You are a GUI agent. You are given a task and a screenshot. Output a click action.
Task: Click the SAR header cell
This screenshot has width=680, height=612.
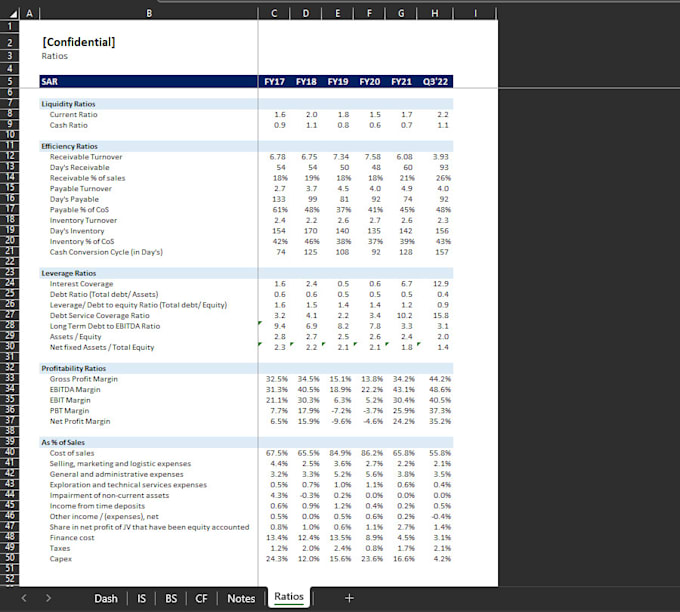[x=148, y=82]
